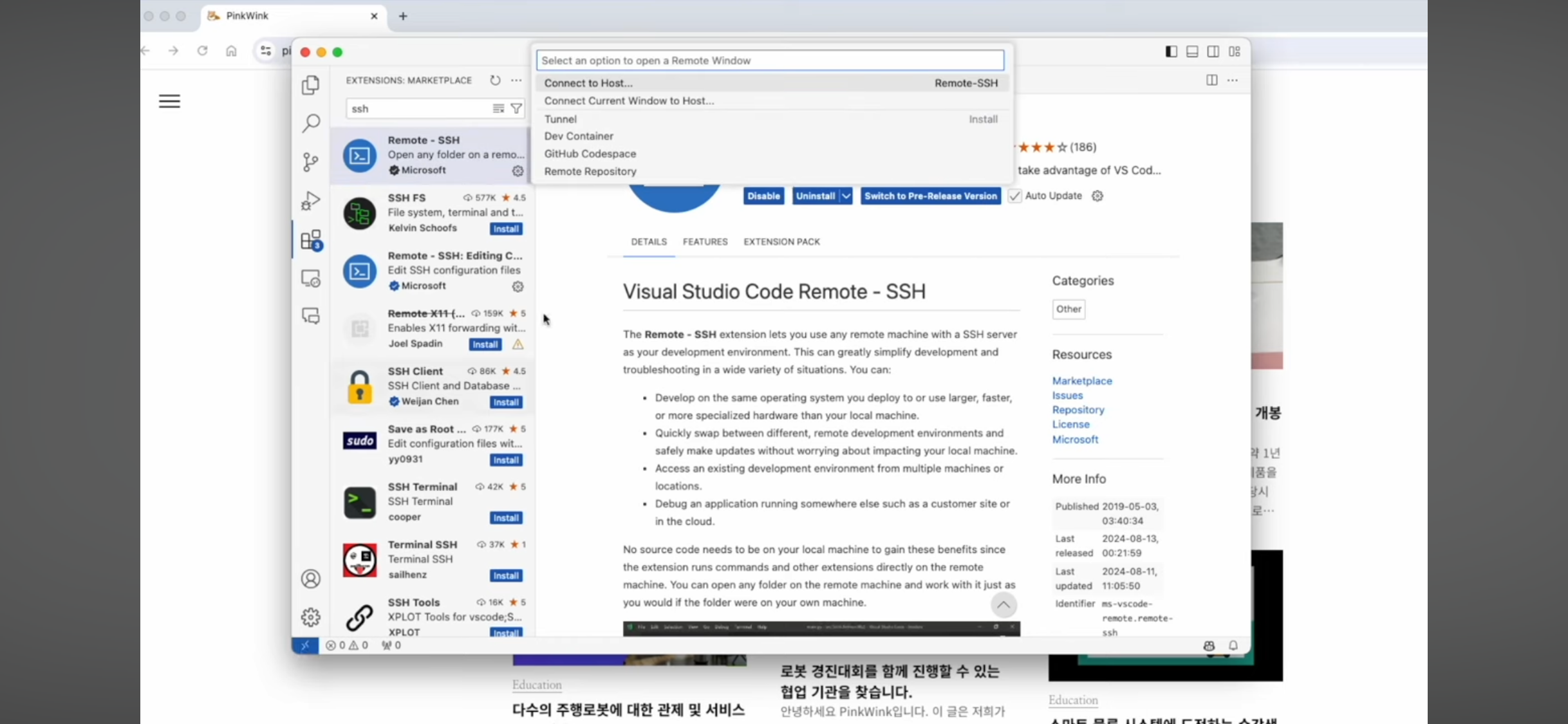Open Run and Debug view icon
Viewport: 1568px width, 724px height.
coord(310,201)
